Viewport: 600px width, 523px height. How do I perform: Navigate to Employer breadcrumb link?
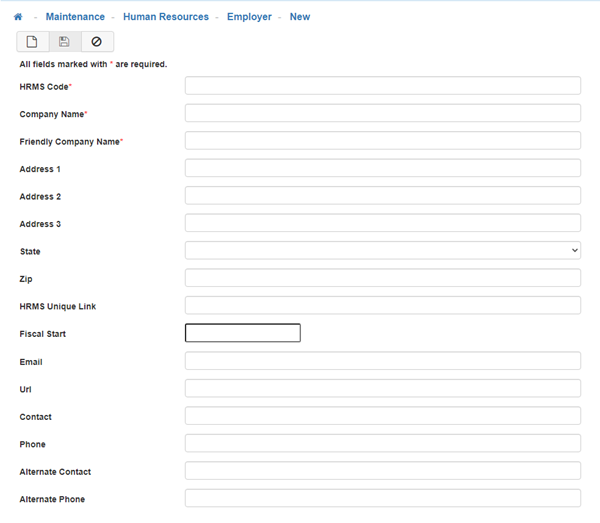point(249,17)
